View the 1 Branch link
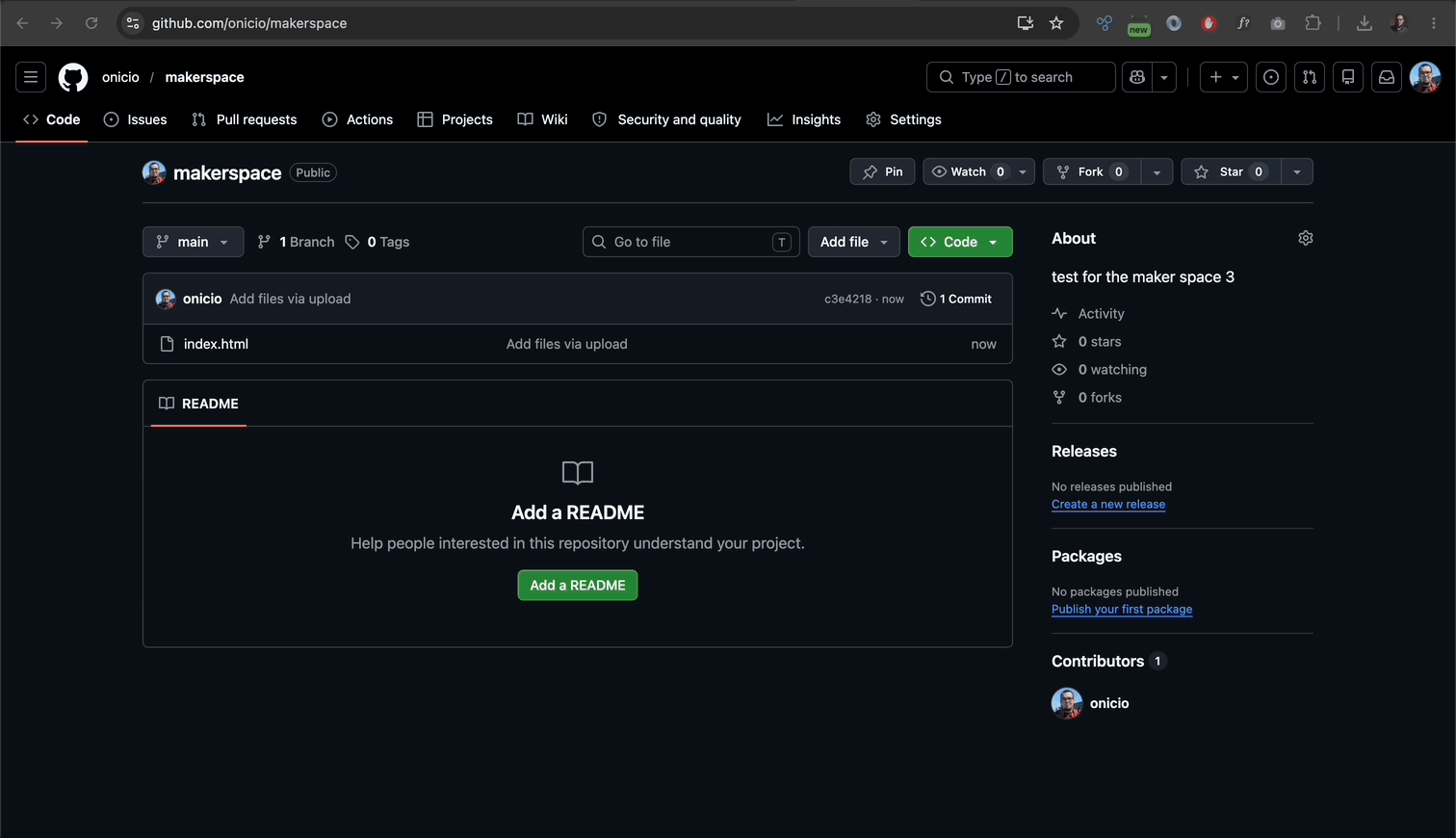 [x=296, y=242]
